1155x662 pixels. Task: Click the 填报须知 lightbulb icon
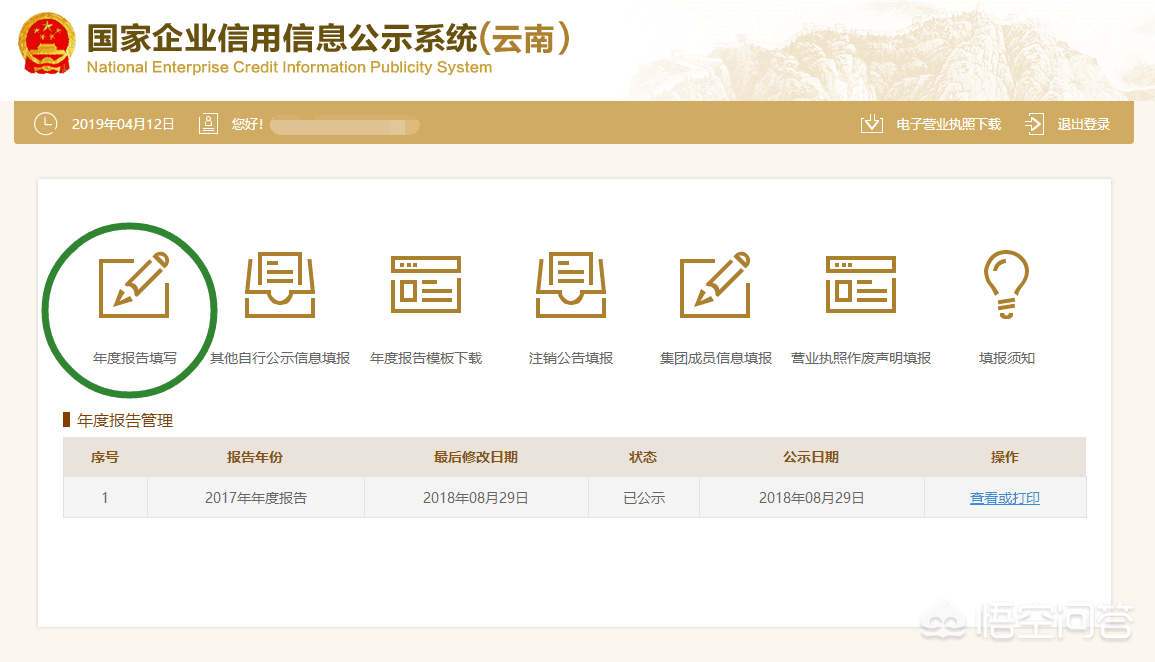click(x=1008, y=285)
